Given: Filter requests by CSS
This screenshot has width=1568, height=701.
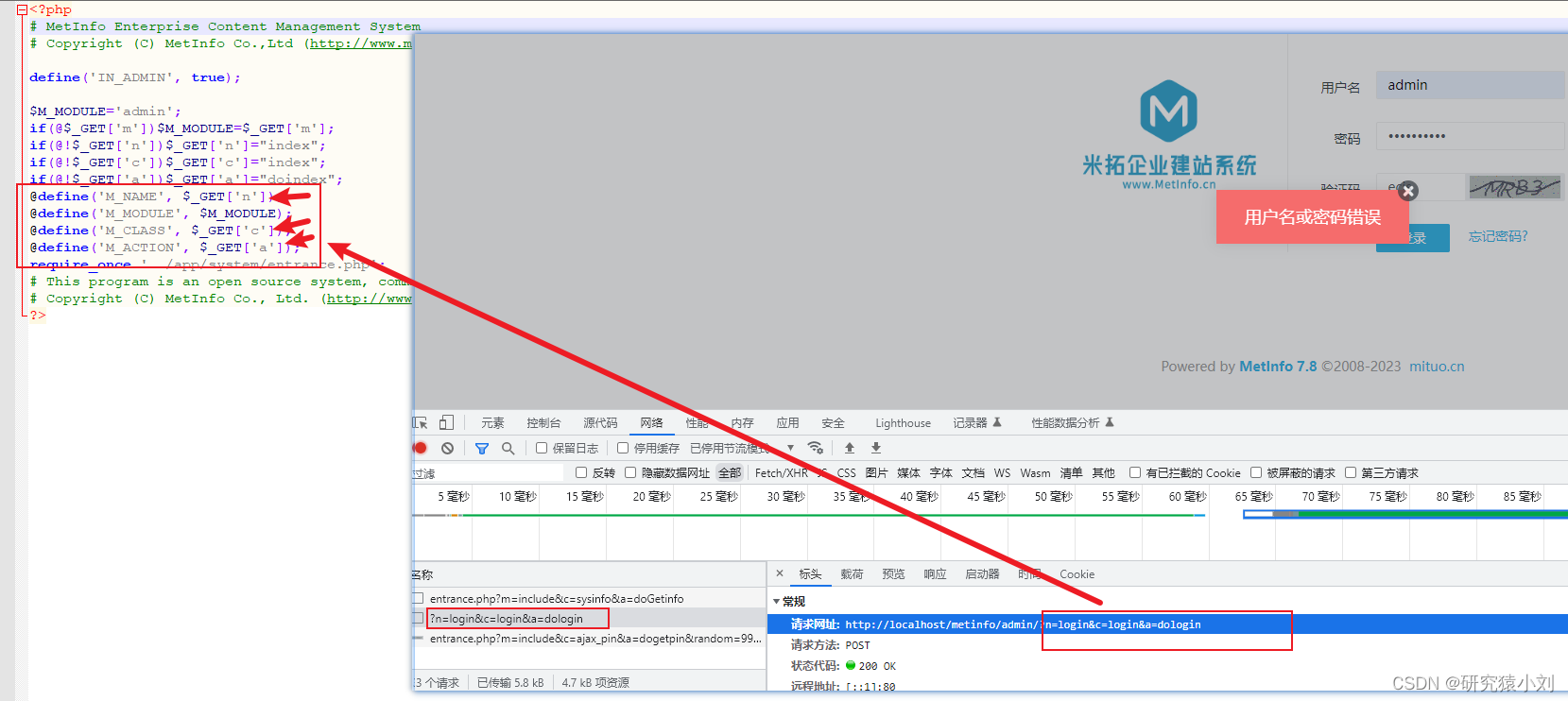Looking at the screenshot, I should 847,473.
